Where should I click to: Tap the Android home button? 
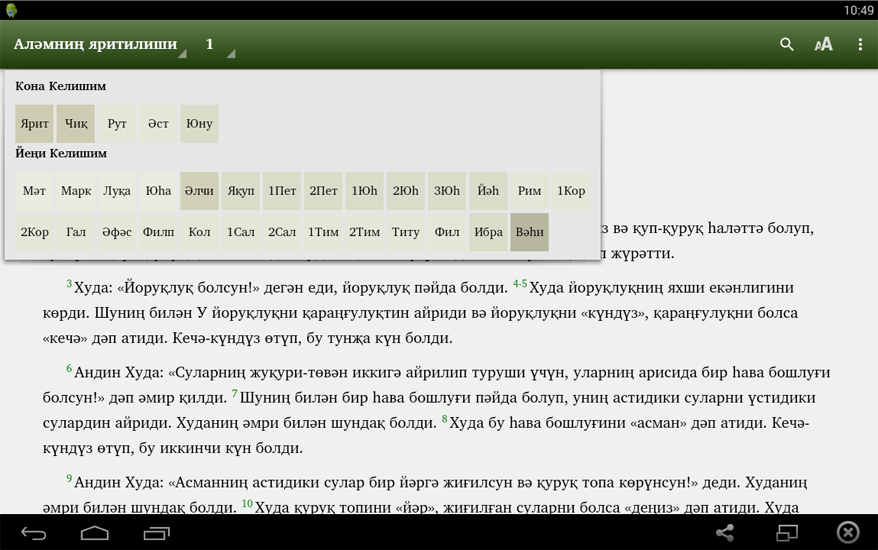[95, 533]
